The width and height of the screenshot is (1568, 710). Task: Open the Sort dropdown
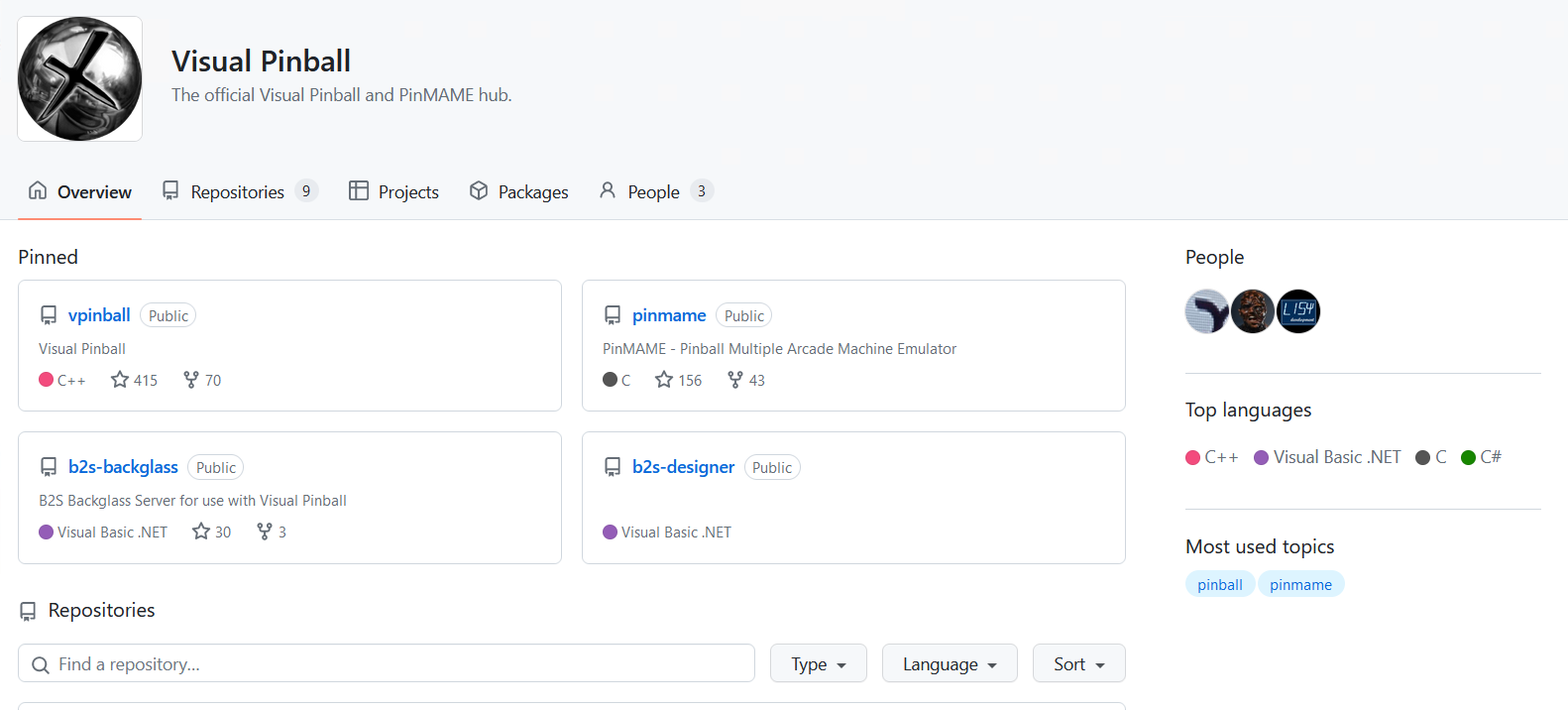point(1079,663)
